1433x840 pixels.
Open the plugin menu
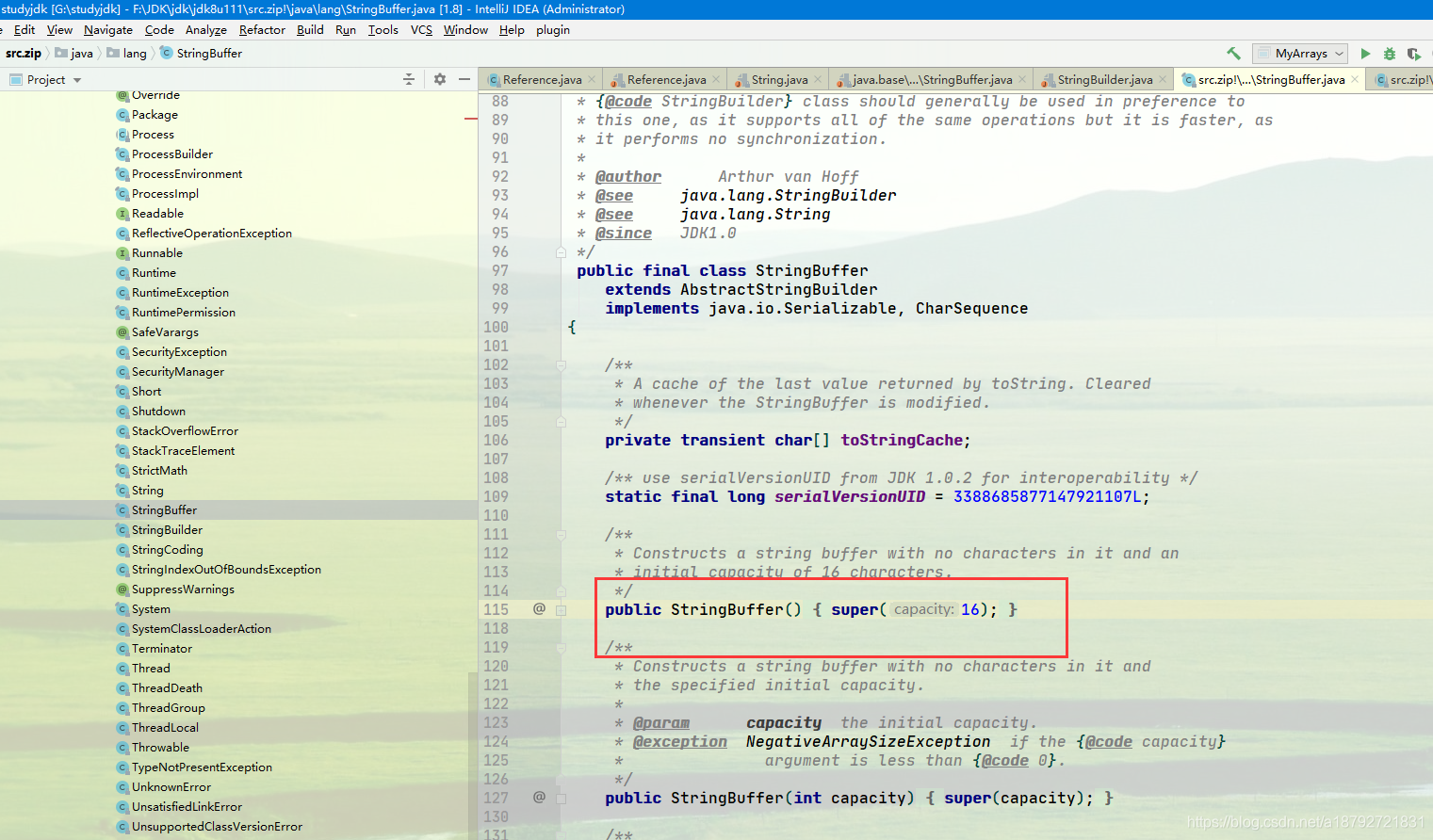(x=553, y=30)
